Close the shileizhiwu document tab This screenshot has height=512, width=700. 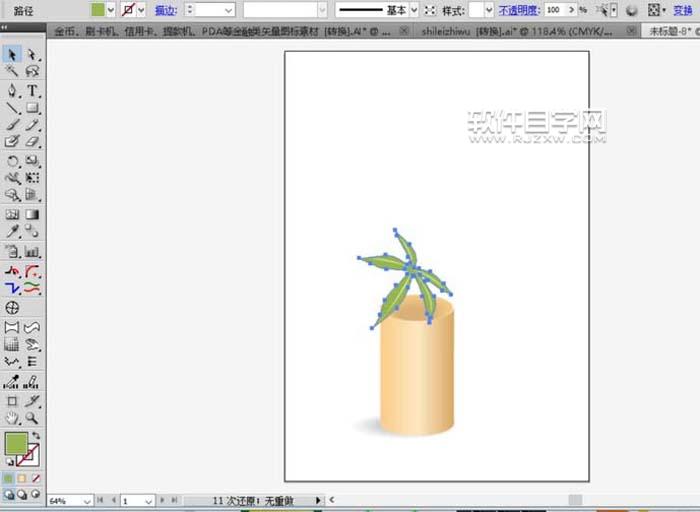[x=631, y=31]
